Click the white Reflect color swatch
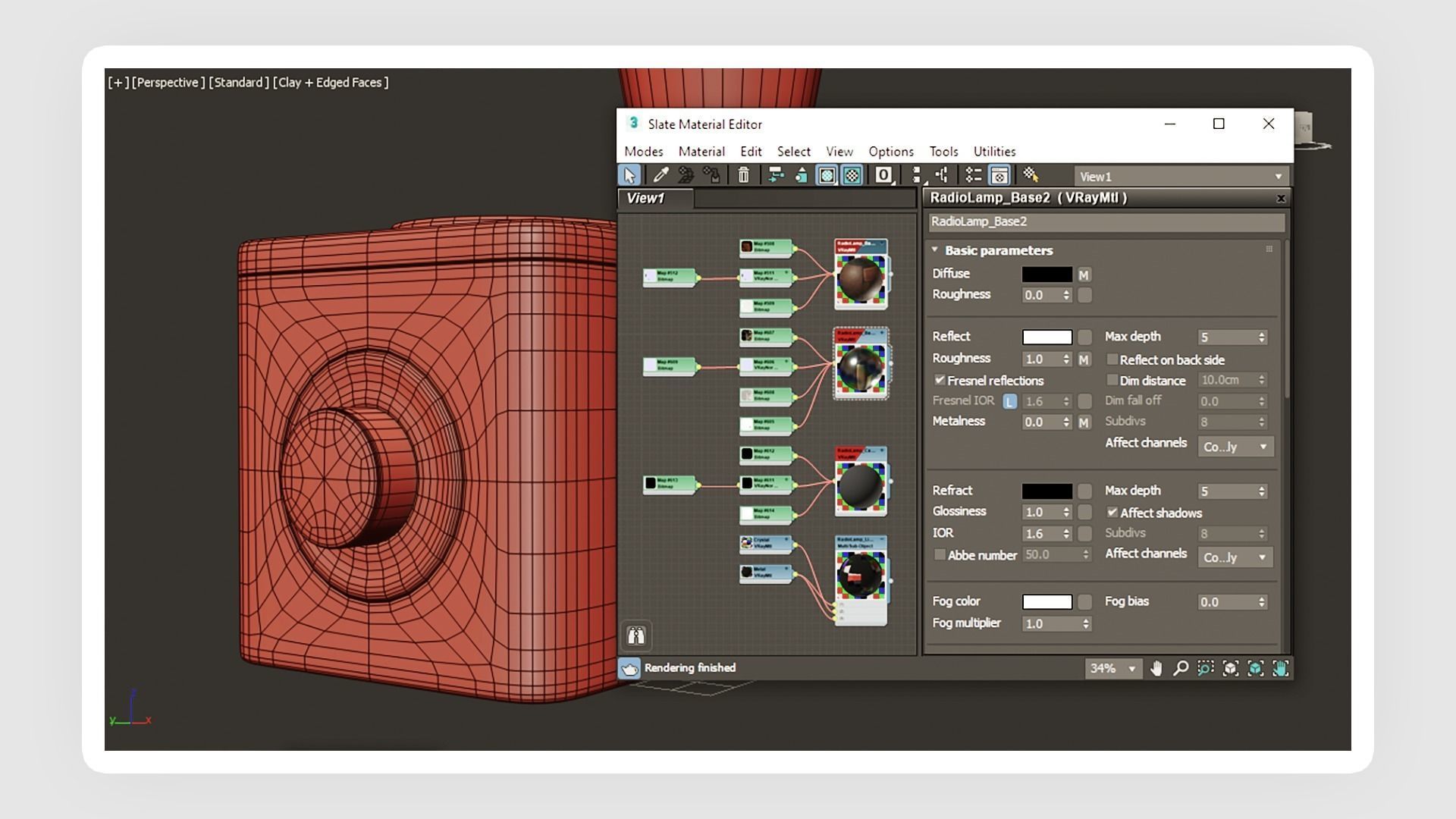 1046,337
